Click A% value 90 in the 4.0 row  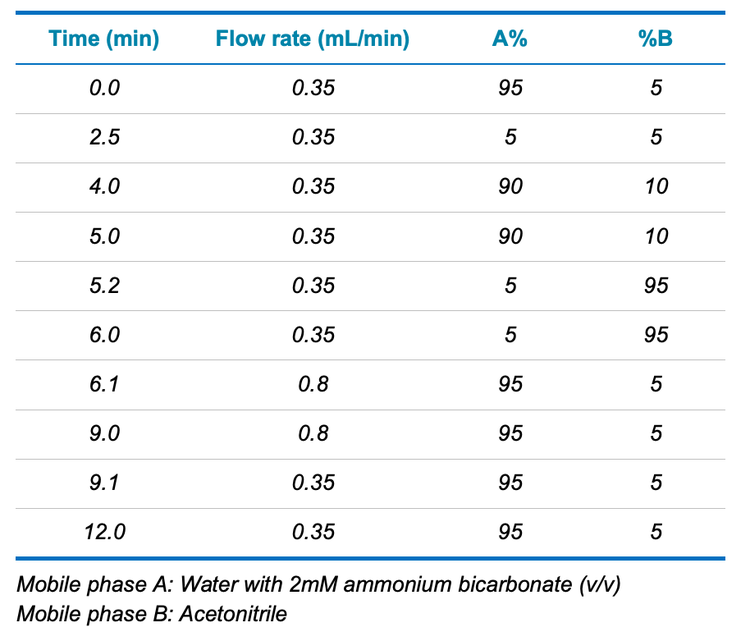tap(510, 187)
